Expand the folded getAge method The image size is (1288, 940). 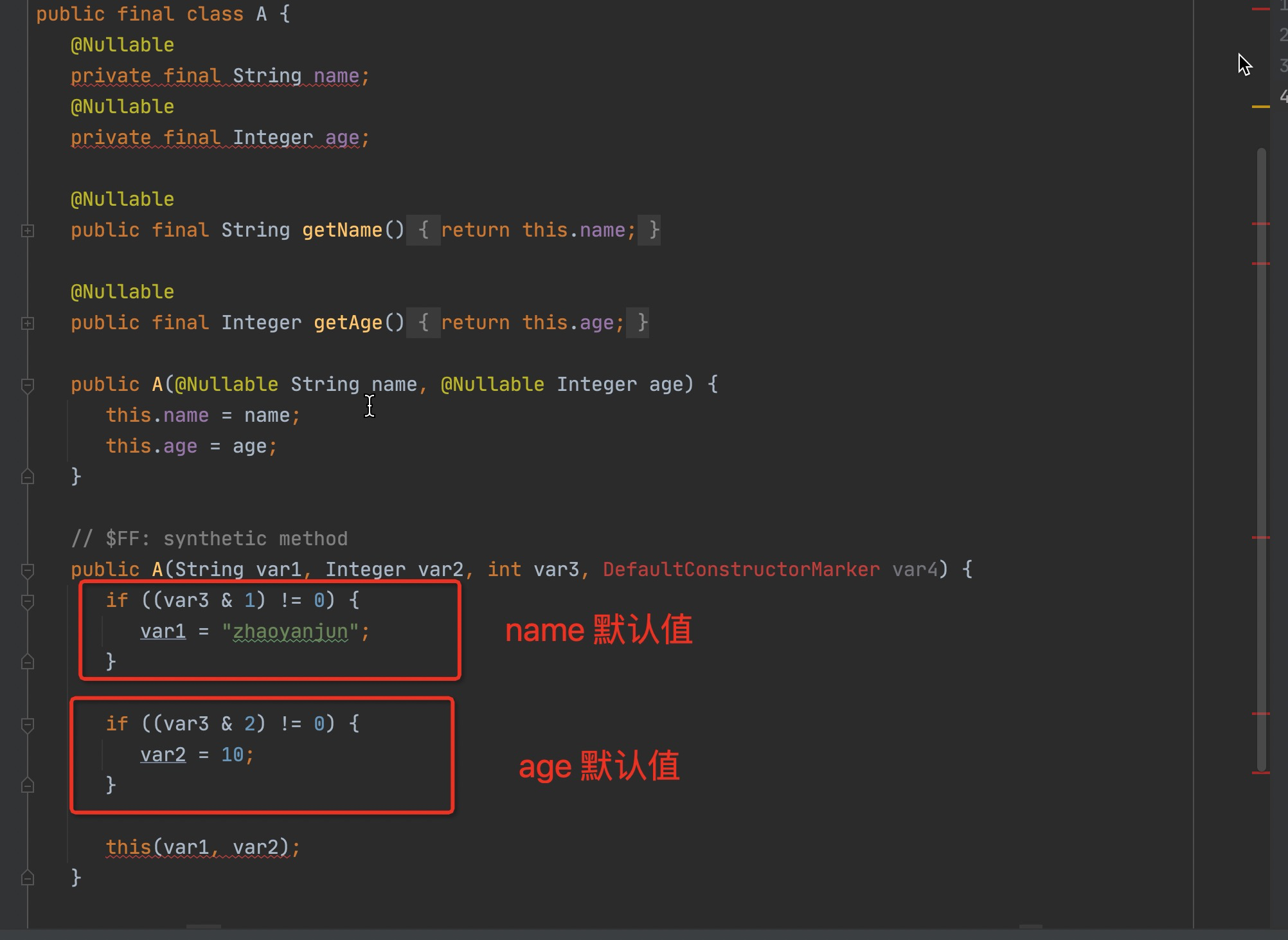(28, 323)
